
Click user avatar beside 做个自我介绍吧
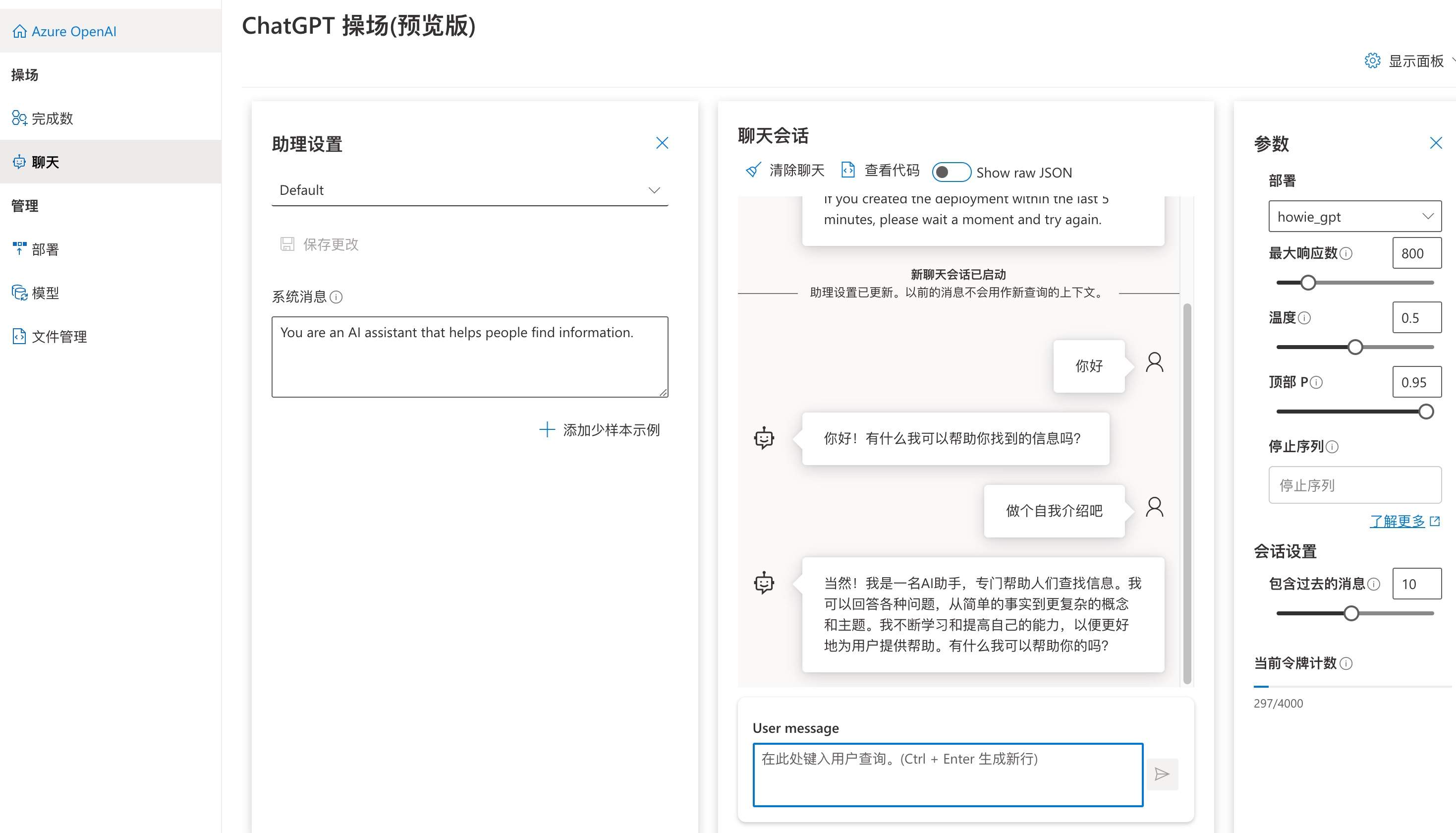1154,507
